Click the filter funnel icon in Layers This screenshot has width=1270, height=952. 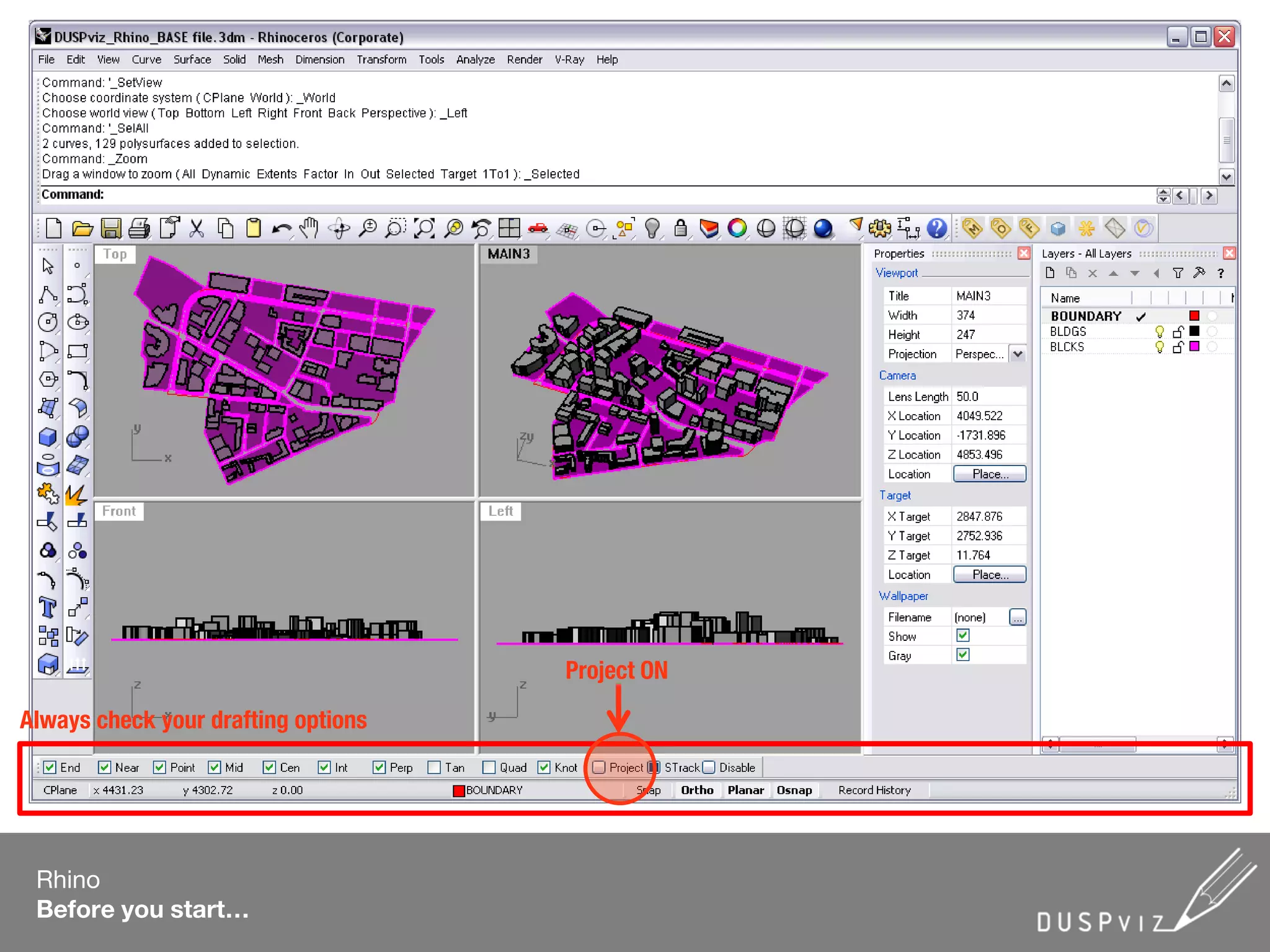(1178, 273)
